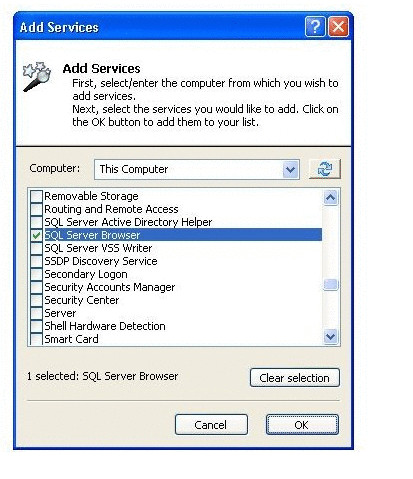The width and height of the screenshot is (413, 479).
Task: Confirm with the OK button
Action: [x=302, y=425]
